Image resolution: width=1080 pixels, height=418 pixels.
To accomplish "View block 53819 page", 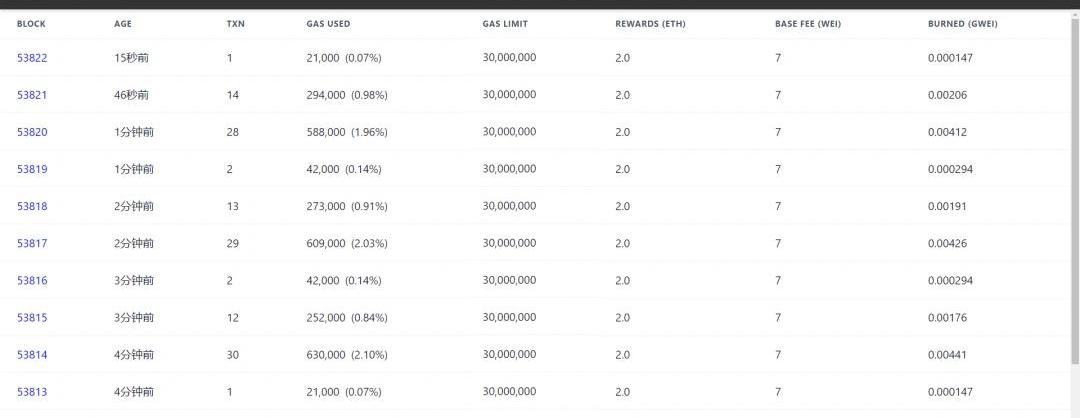I will pos(32,169).
